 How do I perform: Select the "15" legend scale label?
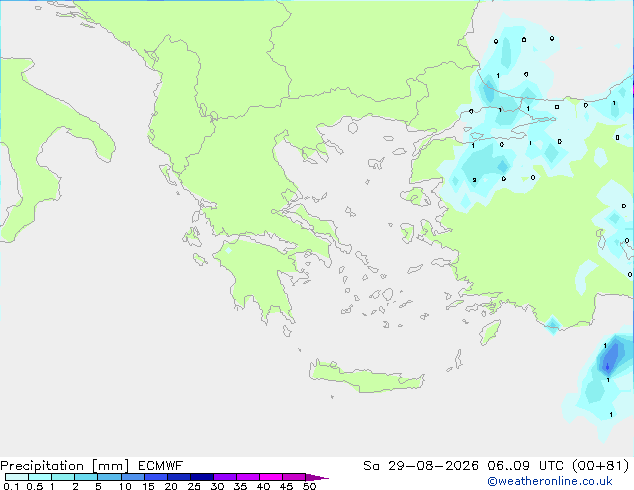[148, 486]
